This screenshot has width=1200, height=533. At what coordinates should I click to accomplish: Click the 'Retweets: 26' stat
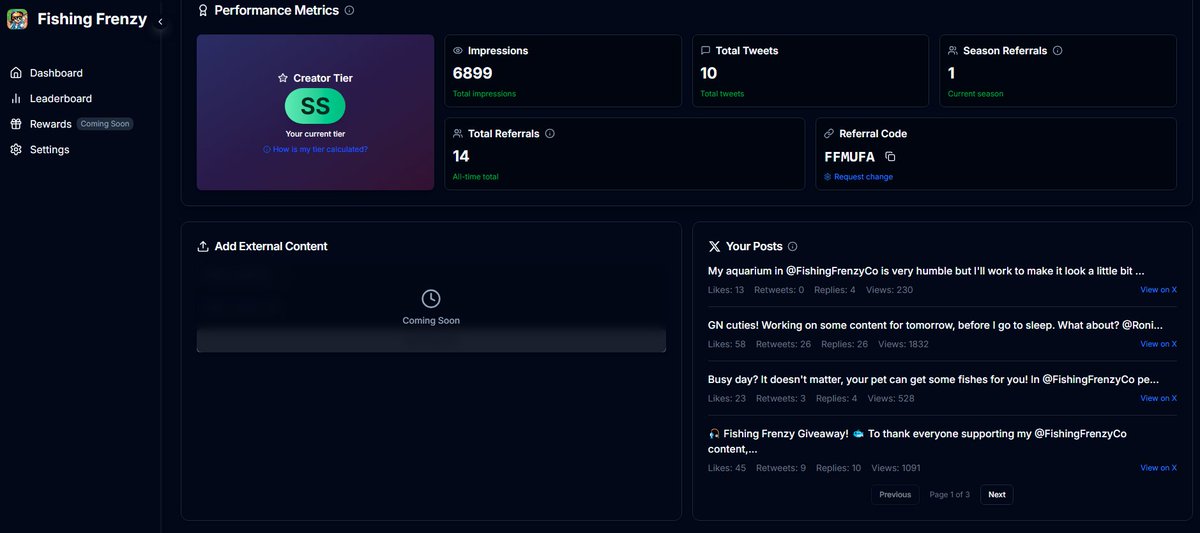784,344
